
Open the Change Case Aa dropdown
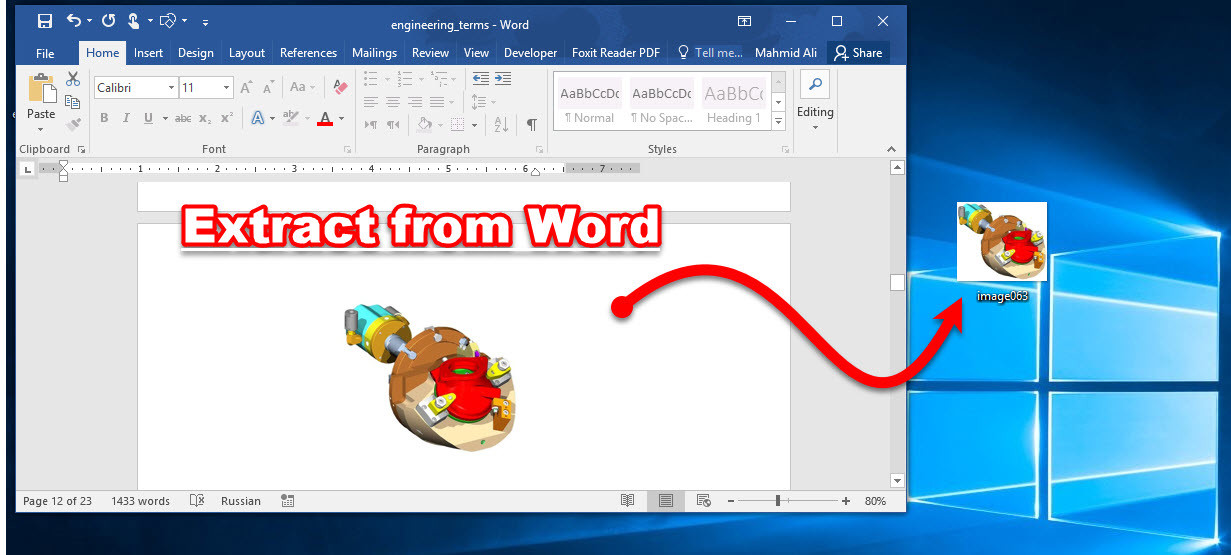pyautogui.click(x=302, y=88)
